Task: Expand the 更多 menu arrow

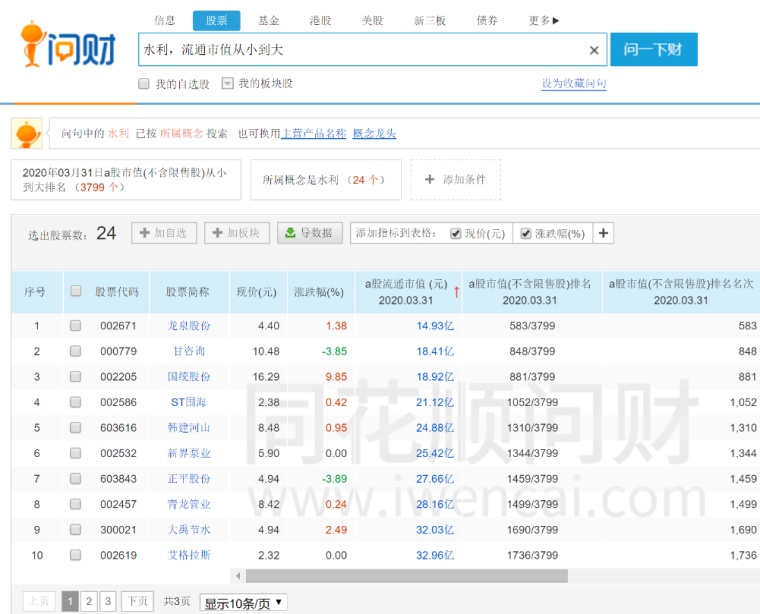Action: click(x=556, y=20)
